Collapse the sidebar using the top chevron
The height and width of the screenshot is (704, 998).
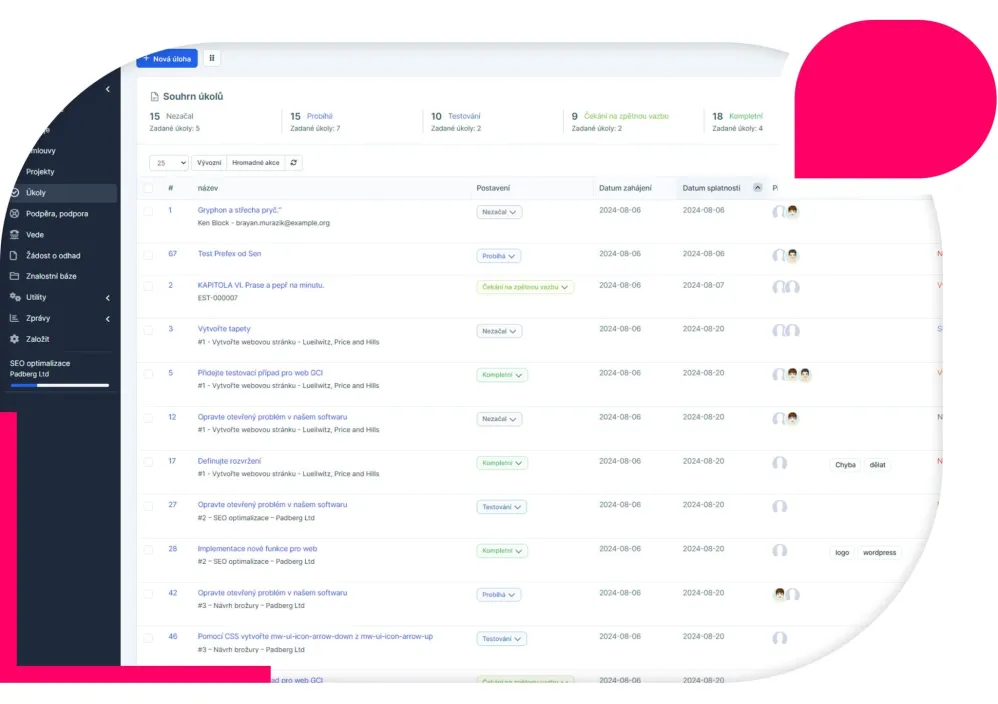click(108, 88)
